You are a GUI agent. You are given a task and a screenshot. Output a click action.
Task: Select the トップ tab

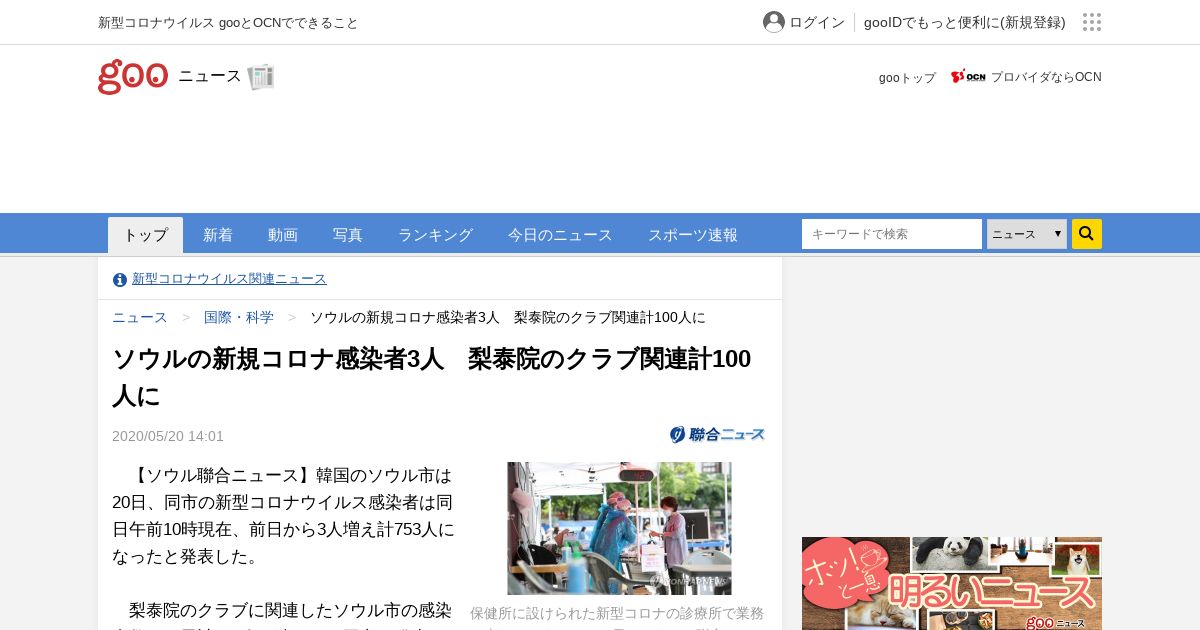145,235
